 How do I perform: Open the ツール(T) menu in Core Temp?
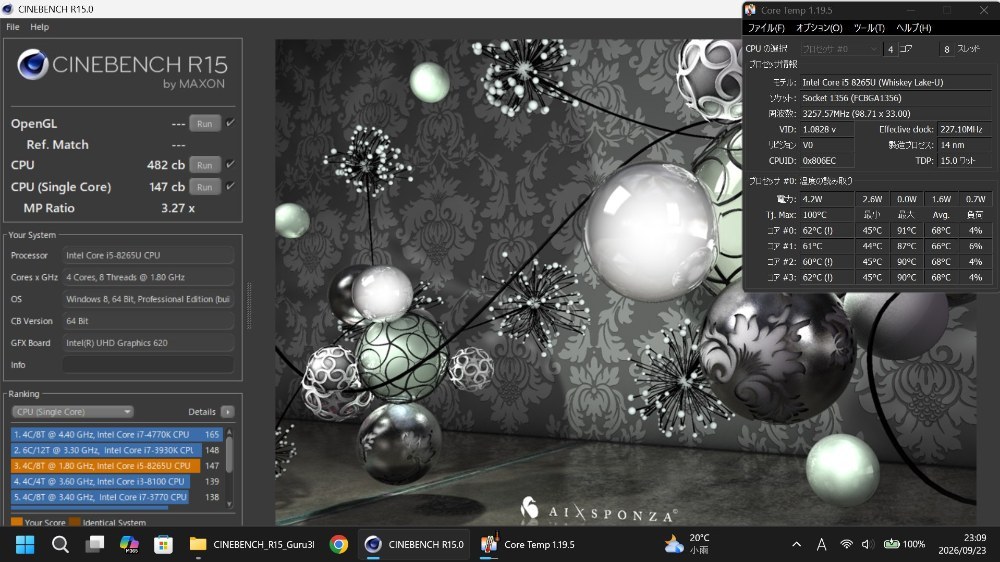[x=869, y=28]
